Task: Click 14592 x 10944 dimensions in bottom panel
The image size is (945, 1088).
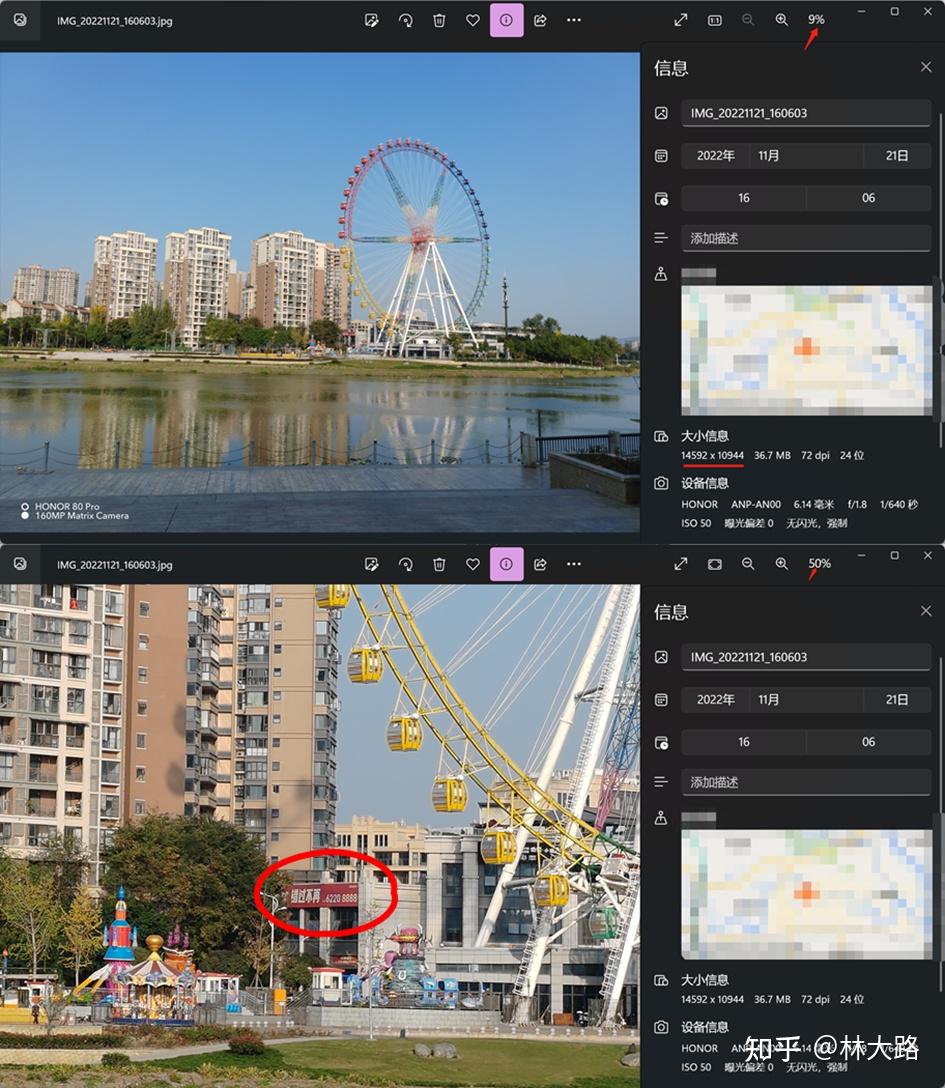Action: pos(712,999)
